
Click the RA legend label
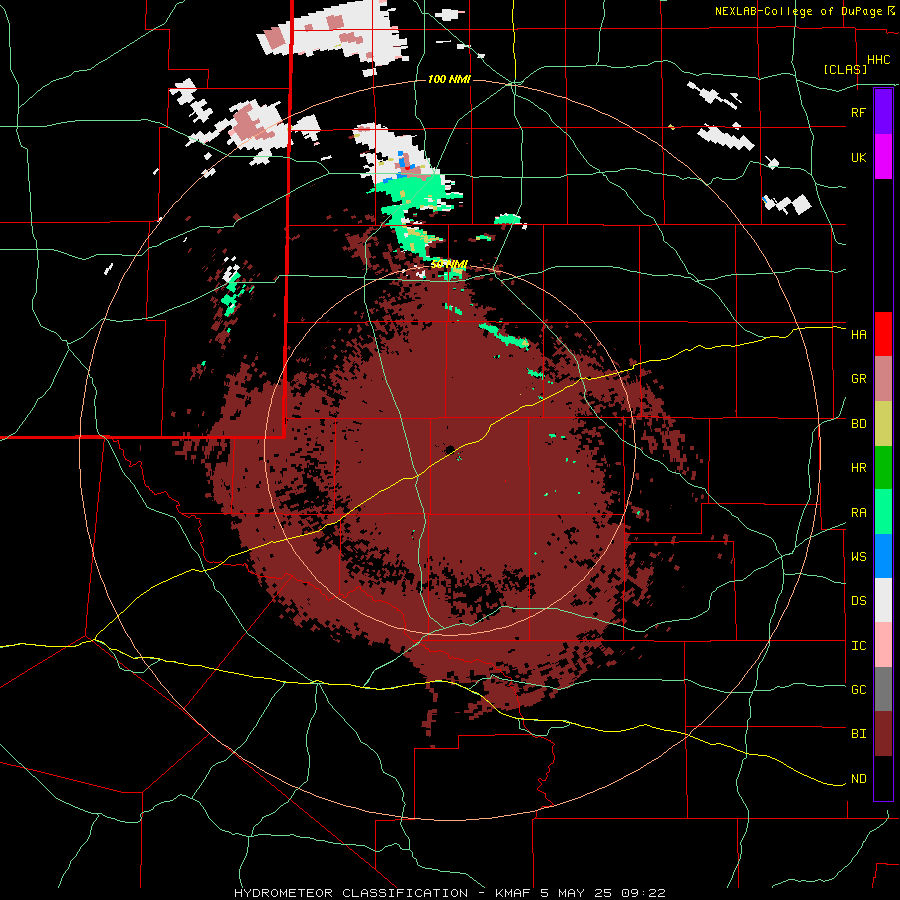858,513
